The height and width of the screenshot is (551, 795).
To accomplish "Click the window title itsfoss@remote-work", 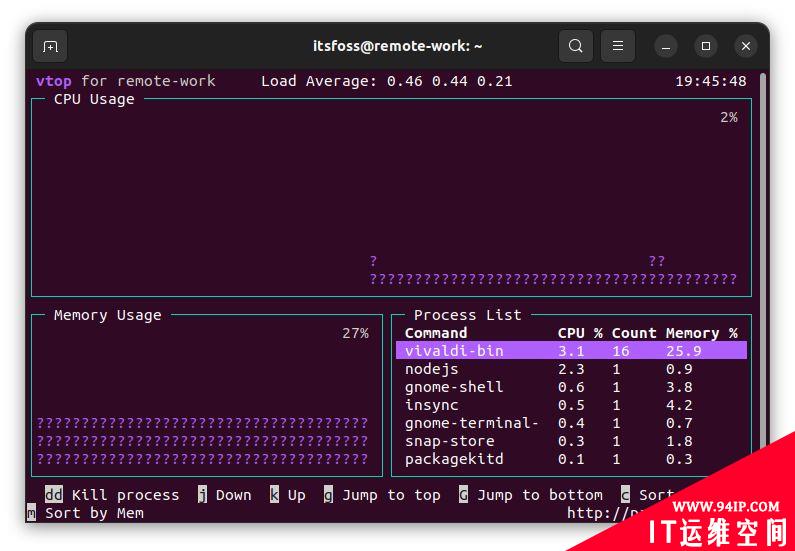I will tap(397, 46).
